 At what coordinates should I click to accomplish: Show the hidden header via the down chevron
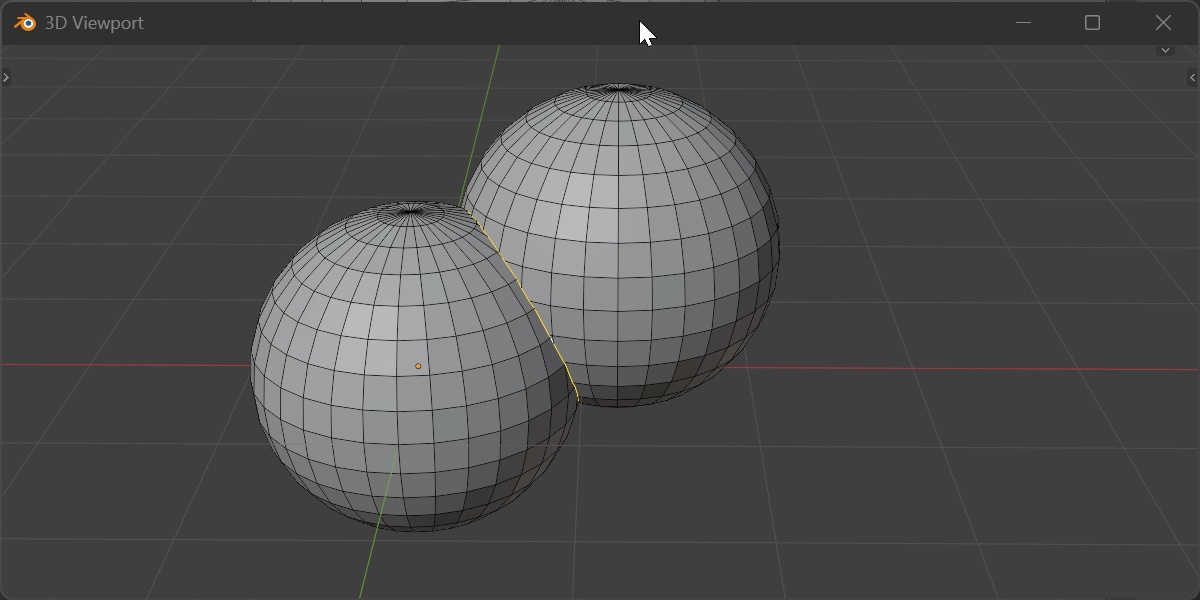[x=1165, y=50]
